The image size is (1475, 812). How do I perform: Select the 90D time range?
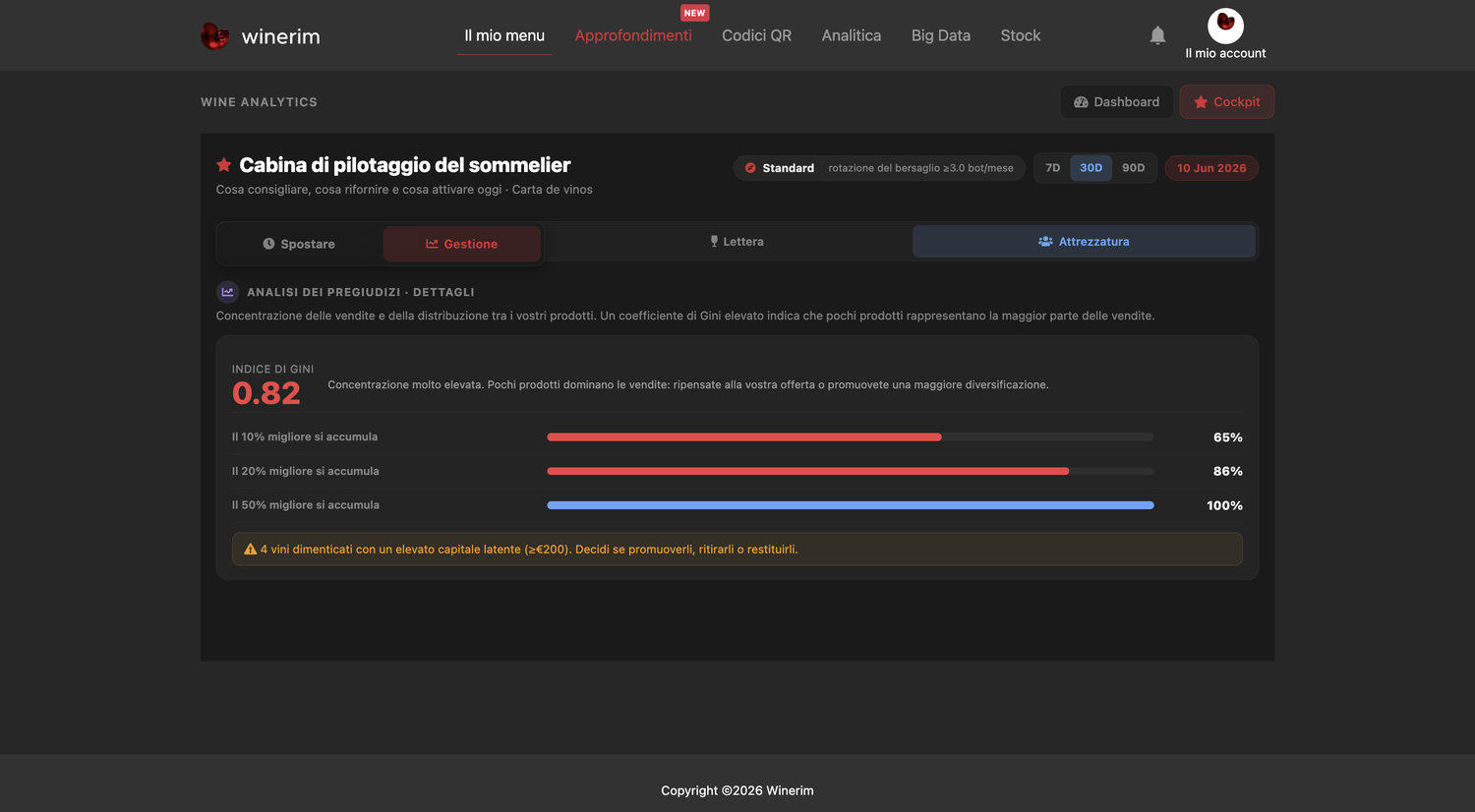click(x=1133, y=168)
